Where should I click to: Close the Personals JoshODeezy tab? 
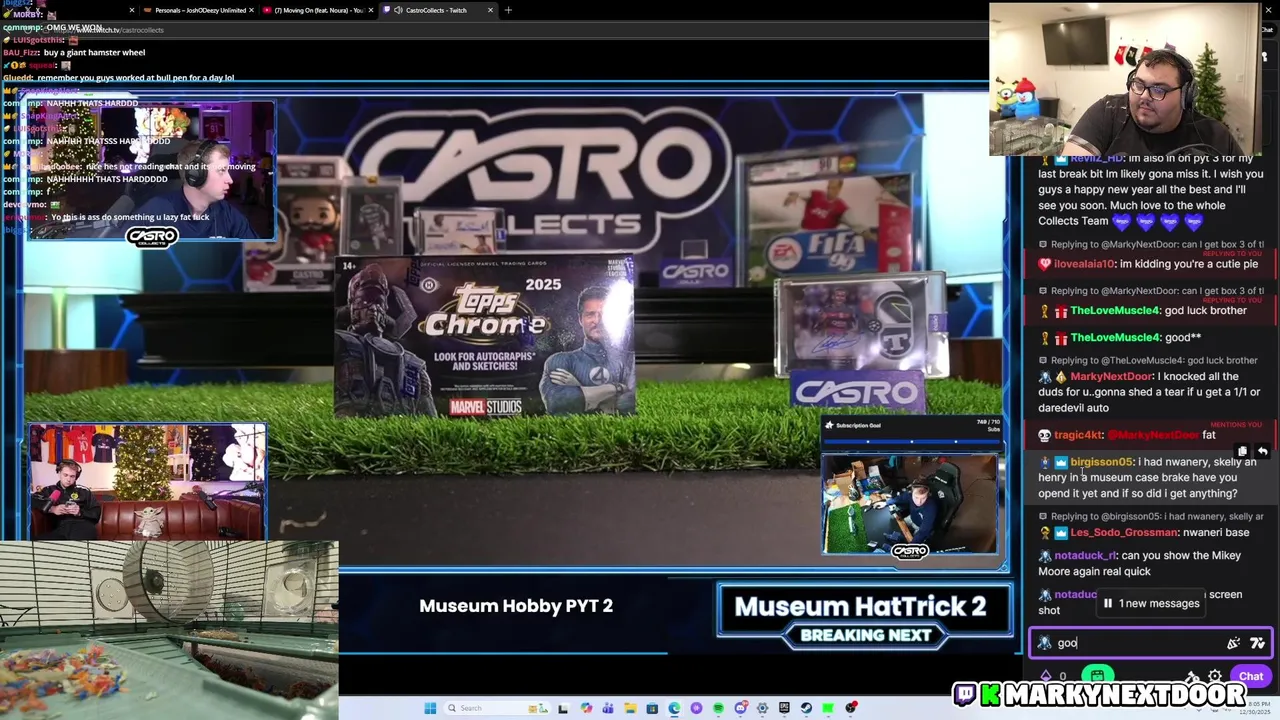(x=251, y=10)
